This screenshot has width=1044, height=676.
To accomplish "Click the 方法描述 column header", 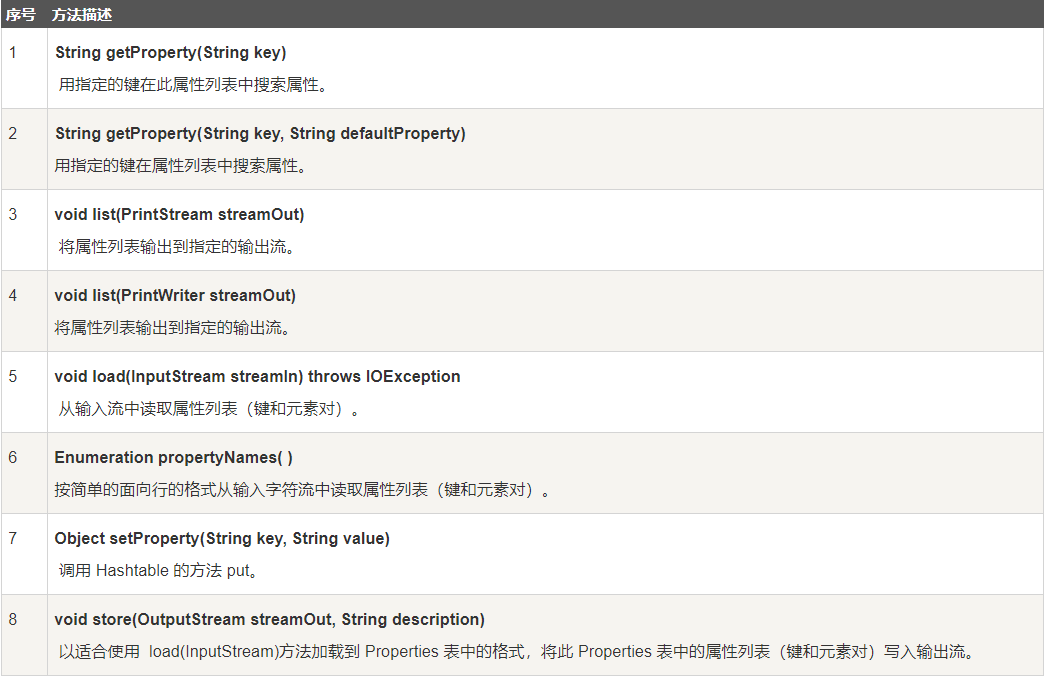I will [82, 15].
